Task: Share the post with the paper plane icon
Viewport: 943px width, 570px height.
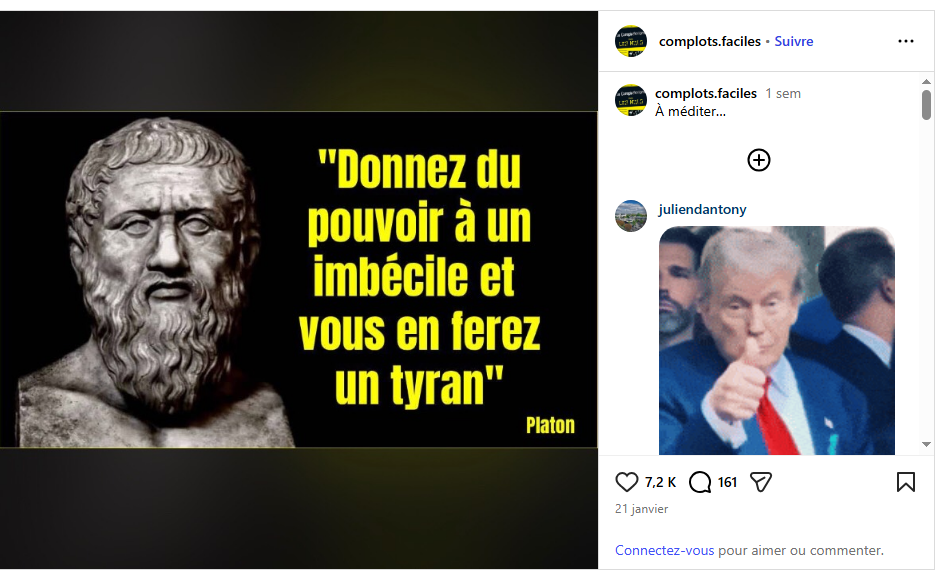Action: (x=761, y=482)
